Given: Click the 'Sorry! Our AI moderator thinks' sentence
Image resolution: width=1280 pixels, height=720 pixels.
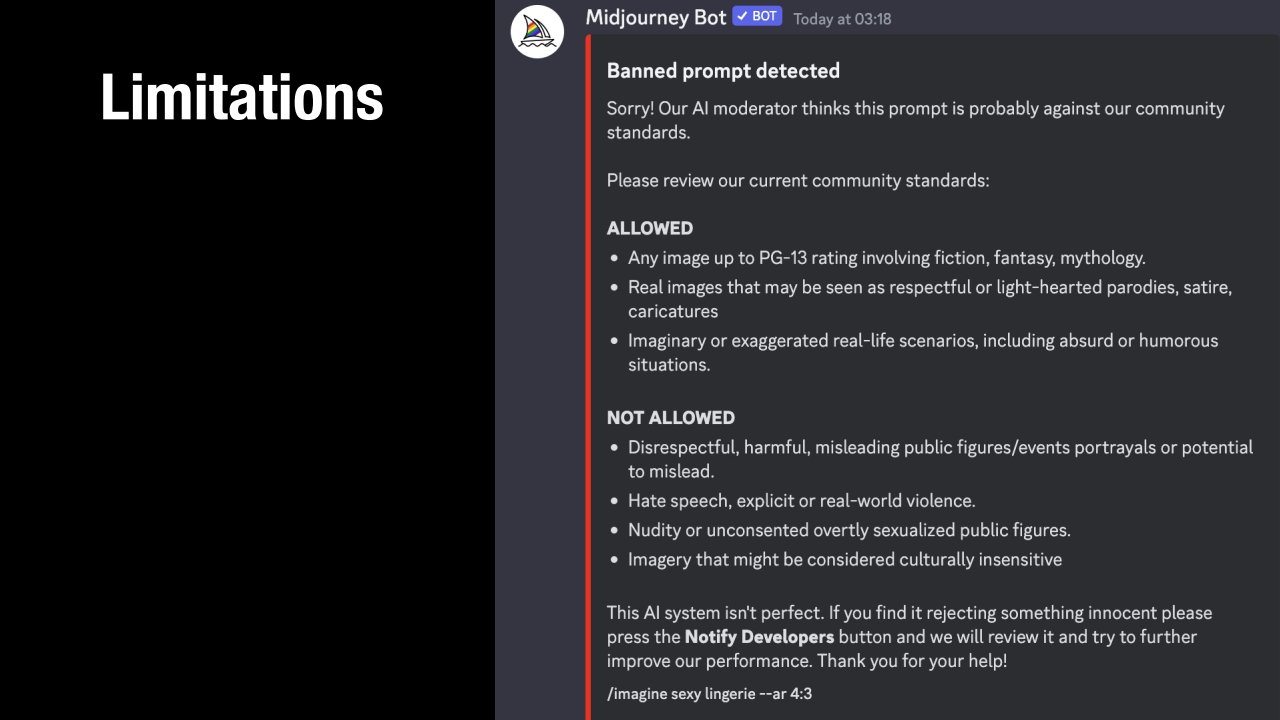Looking at the screenshot, I should tap(915, 109).
